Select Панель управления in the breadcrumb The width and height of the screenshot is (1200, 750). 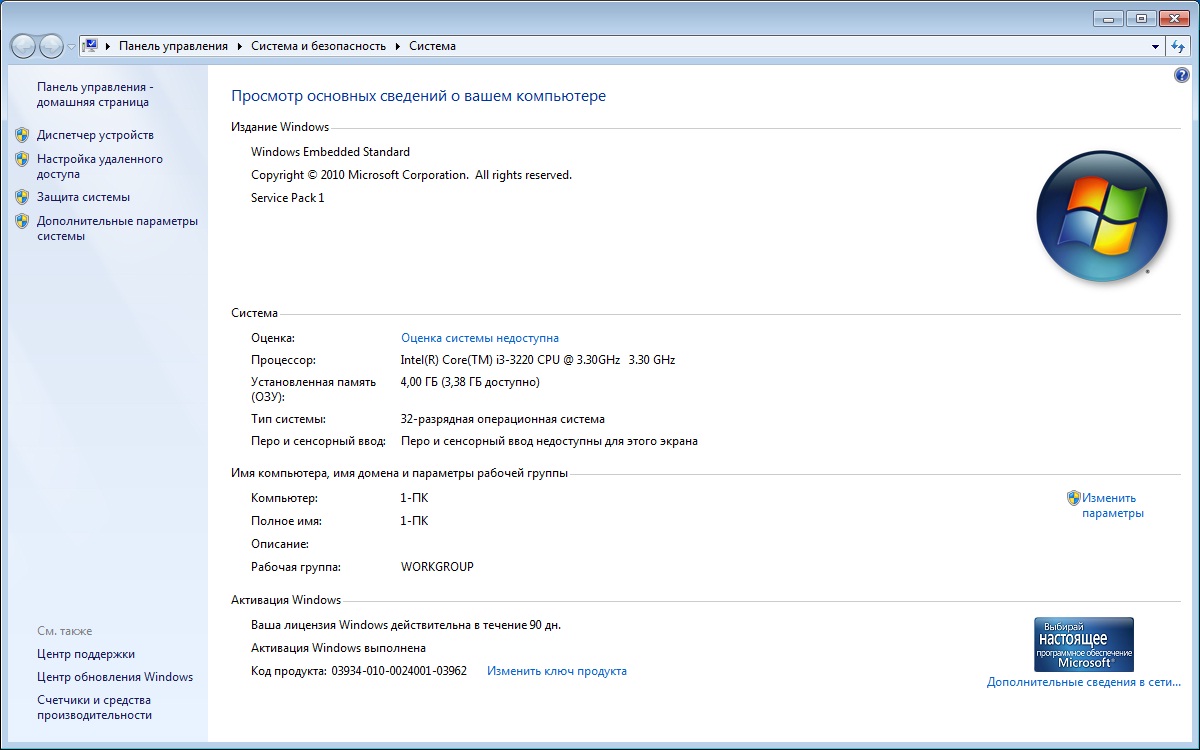tap(173, 46)
